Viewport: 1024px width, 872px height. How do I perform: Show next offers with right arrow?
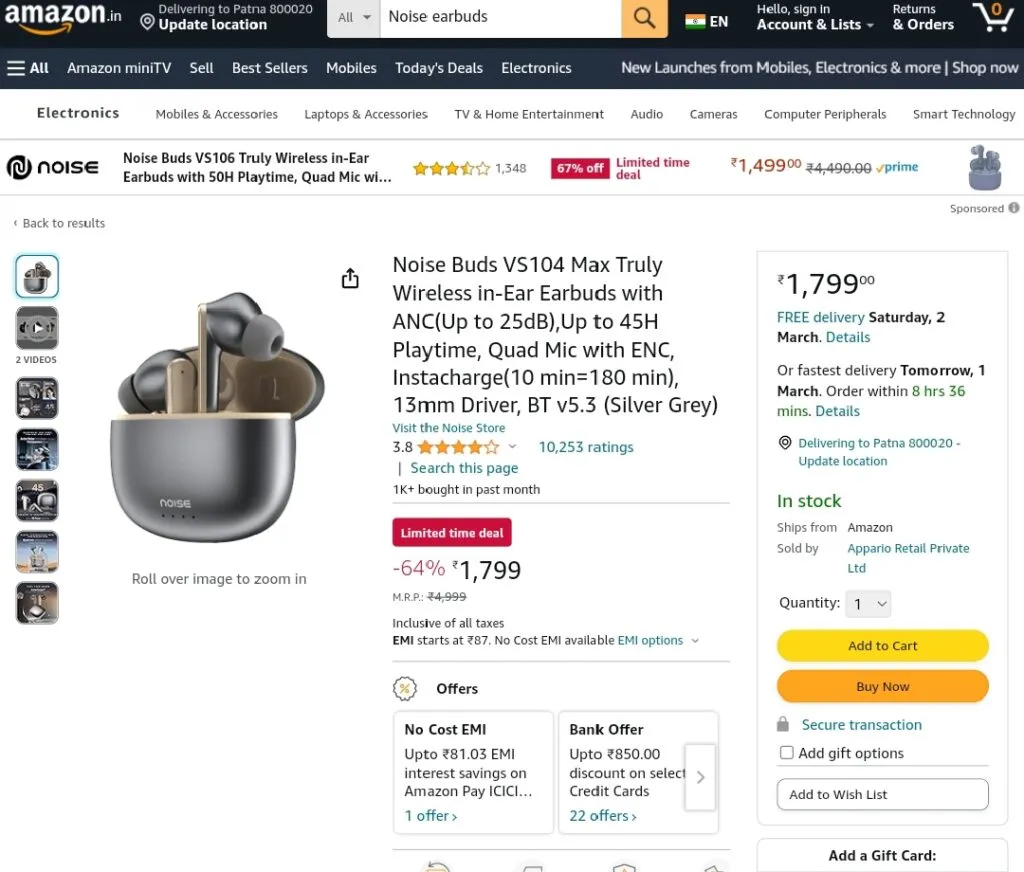coord(700,777)
